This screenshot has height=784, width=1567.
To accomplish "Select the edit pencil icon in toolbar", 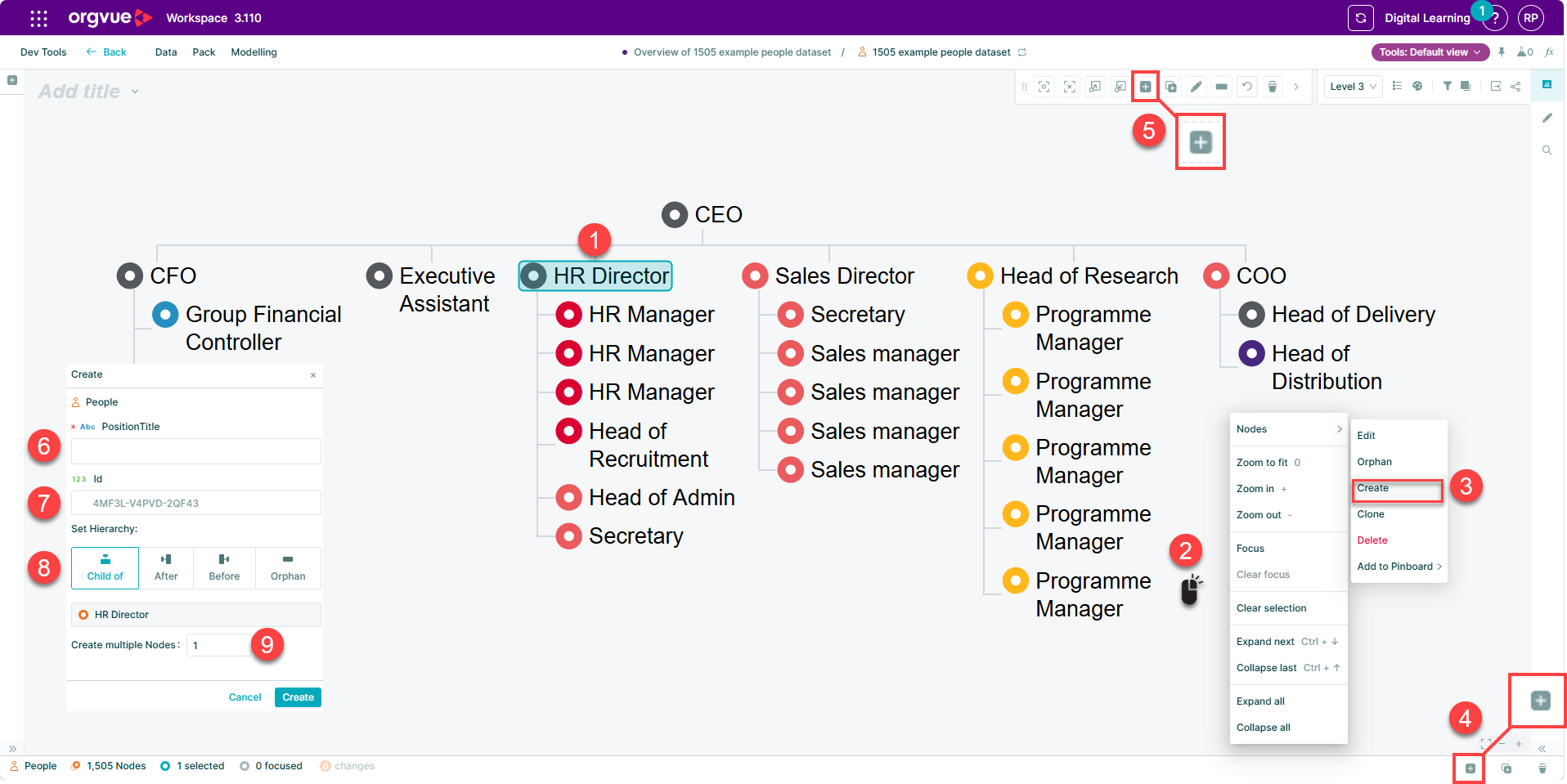I will (x=1196, y=87).
